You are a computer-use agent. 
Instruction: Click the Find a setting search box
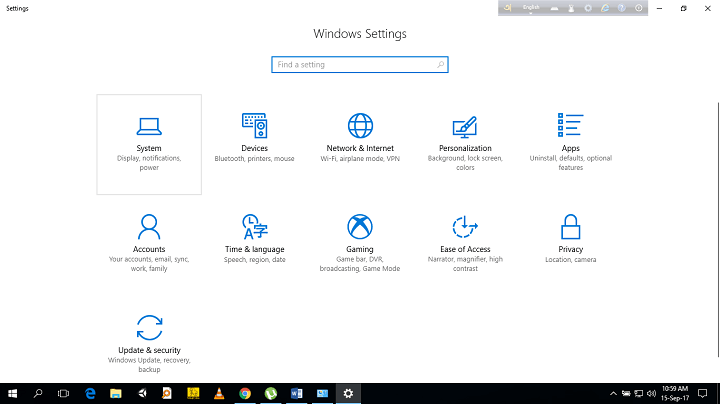click(x=360, y=65)
